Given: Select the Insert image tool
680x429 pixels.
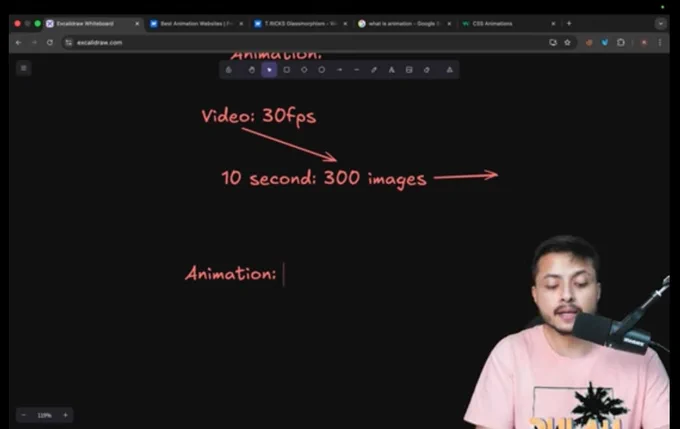Looking at the screenshot, I should pyautogui.click(x=409, y=70).
